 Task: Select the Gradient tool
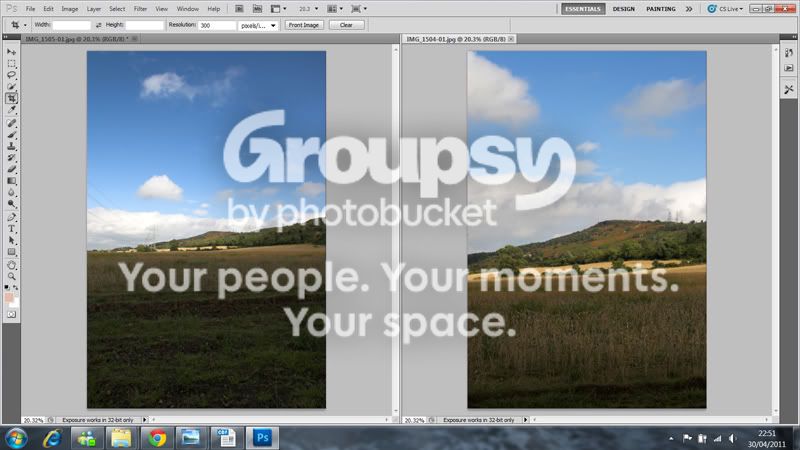pos(11,181)
